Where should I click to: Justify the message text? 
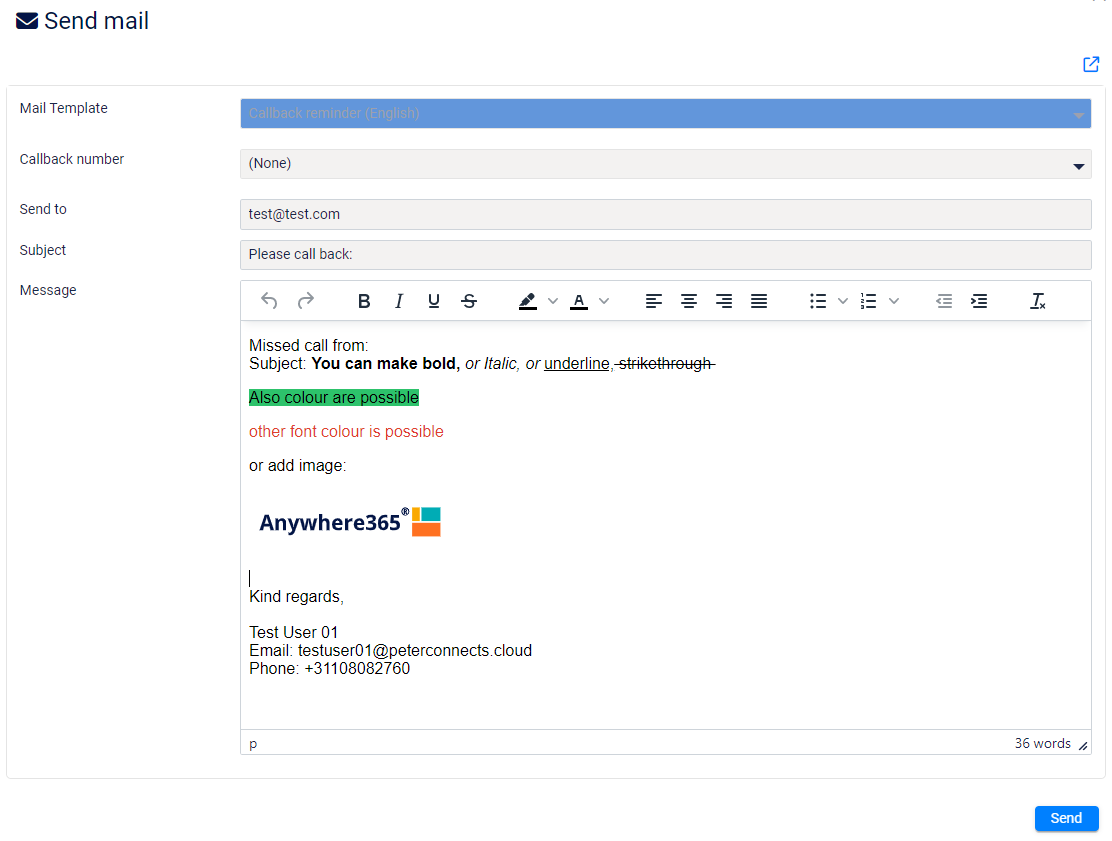coord(759,301)
